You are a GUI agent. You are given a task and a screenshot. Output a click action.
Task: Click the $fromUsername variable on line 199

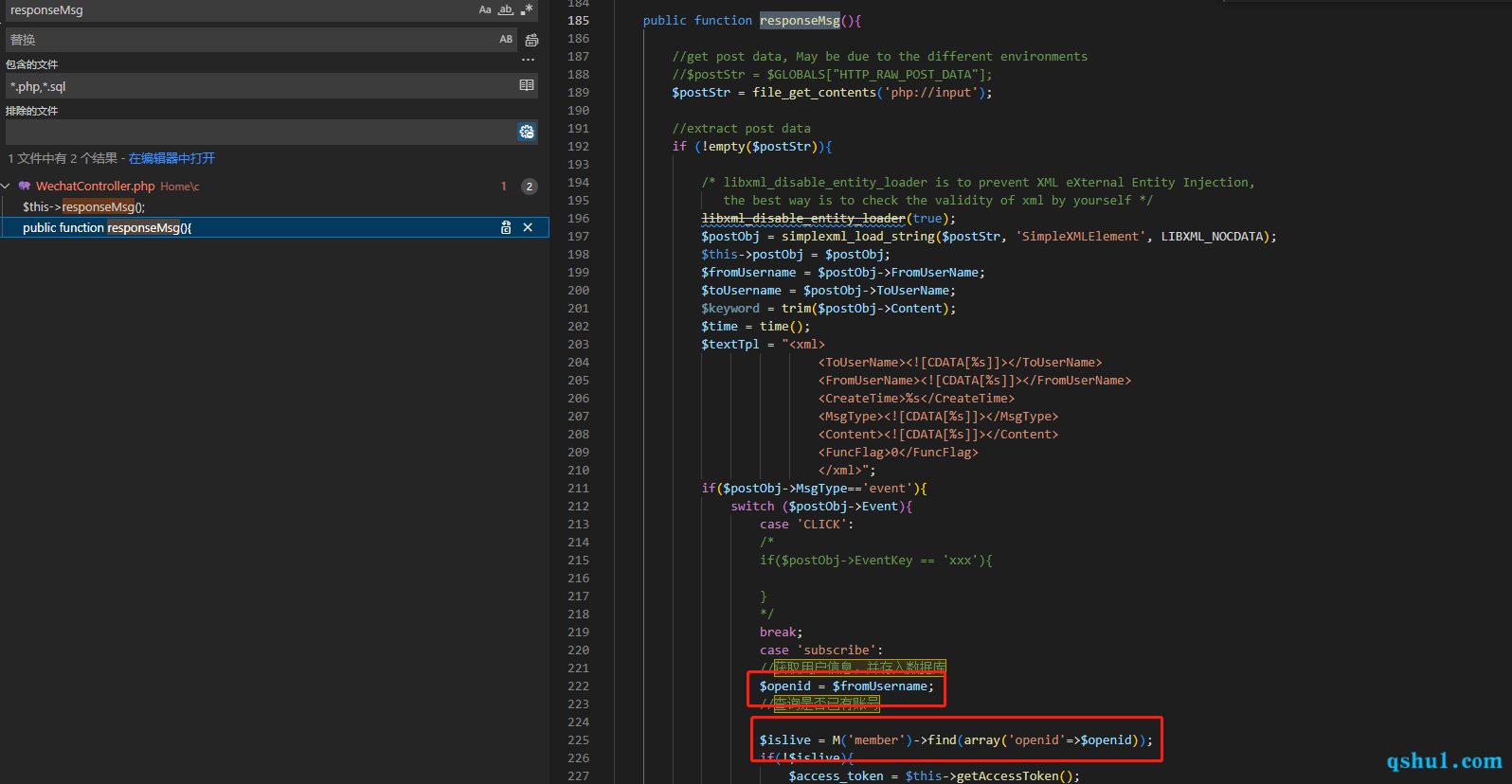point(748,273)
